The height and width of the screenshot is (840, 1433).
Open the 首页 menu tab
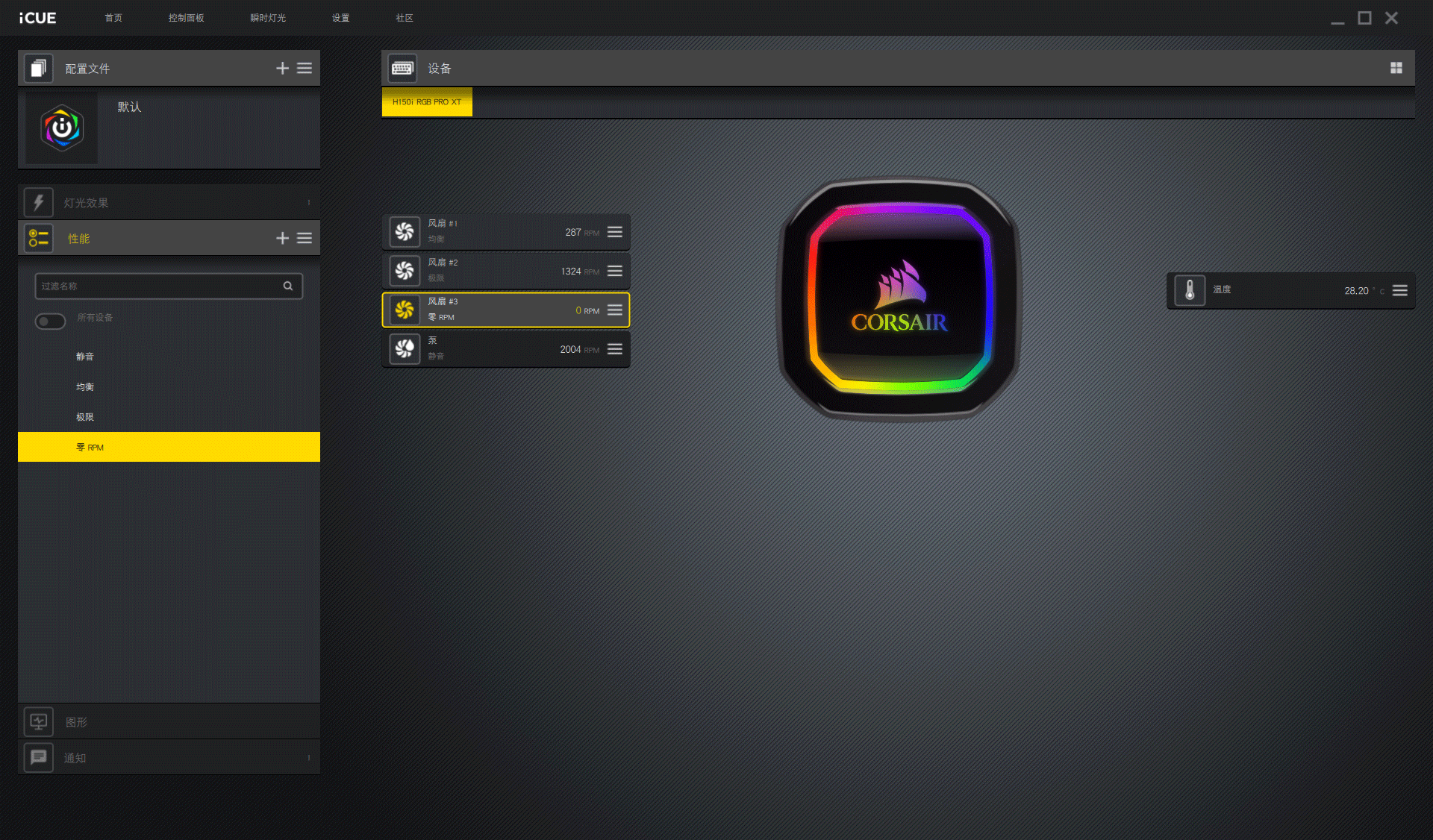[x=113, y=18]
